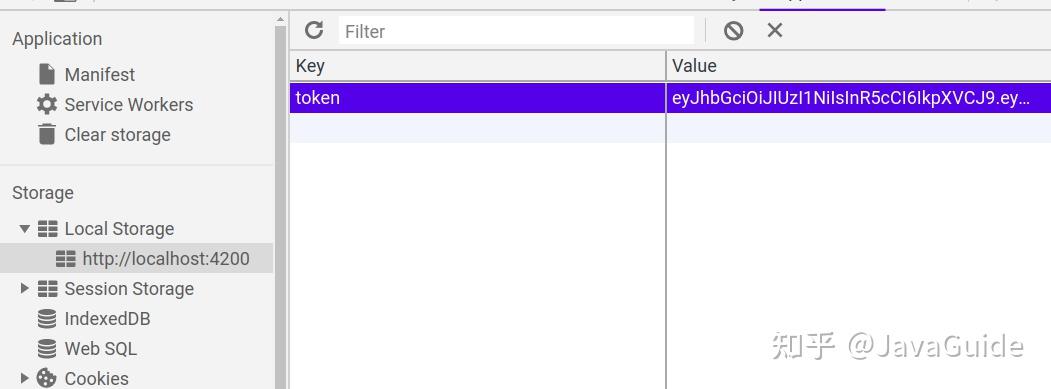Open the Session Storage item

click(129, 288)
